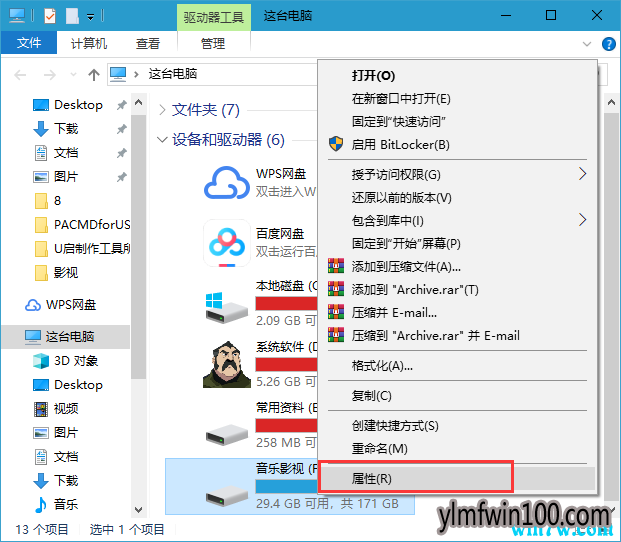
Task: Choose 创建快捷方式(S)
Action: pos(458,426)
